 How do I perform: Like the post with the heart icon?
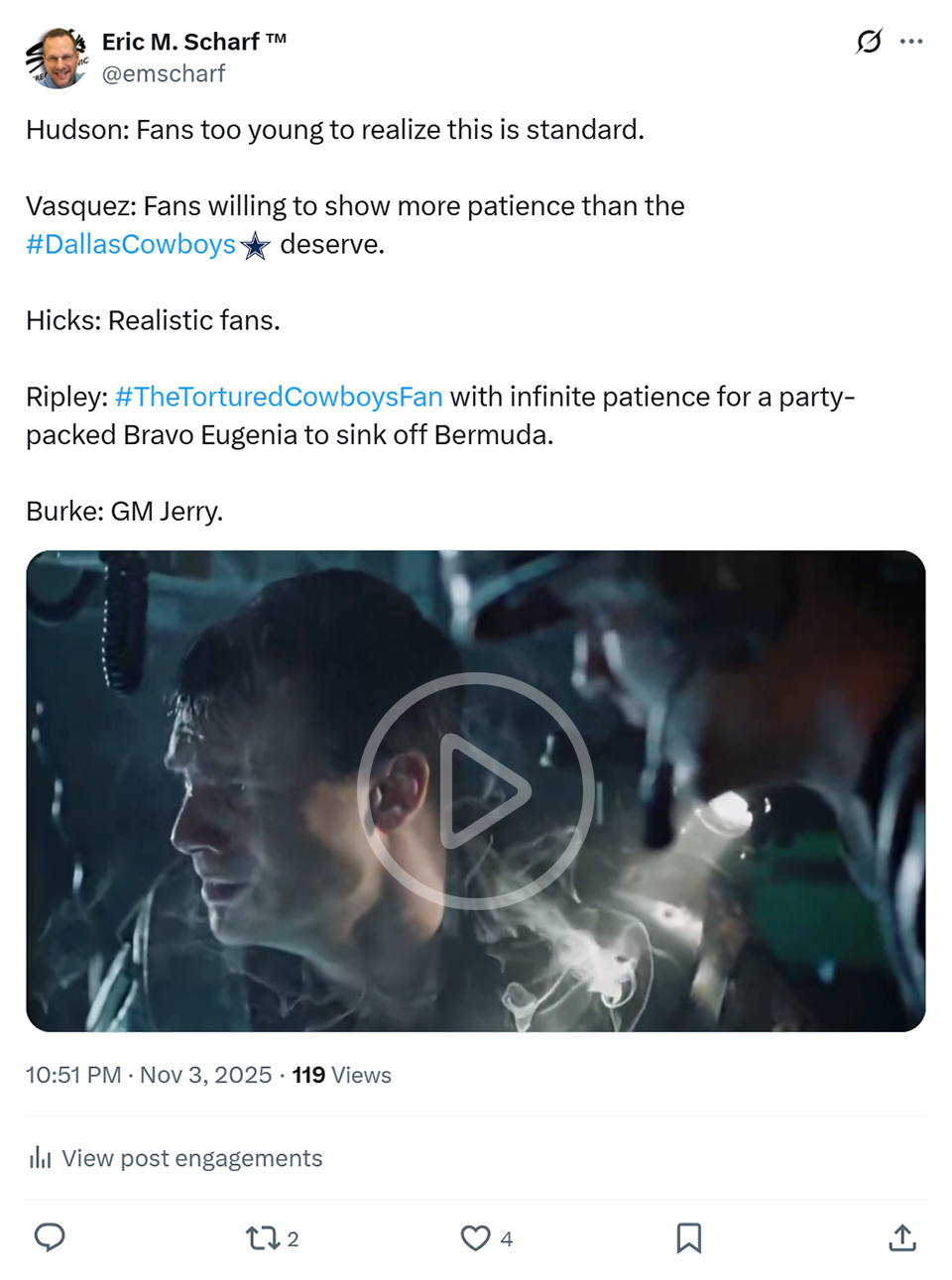click(476, 1237)
